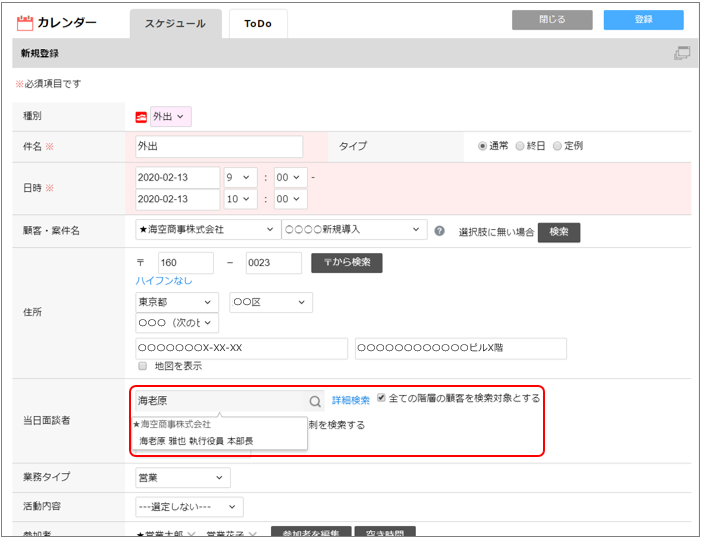Click the 空き時間 button
703x539 pixels.
click(x=385, y=532)
